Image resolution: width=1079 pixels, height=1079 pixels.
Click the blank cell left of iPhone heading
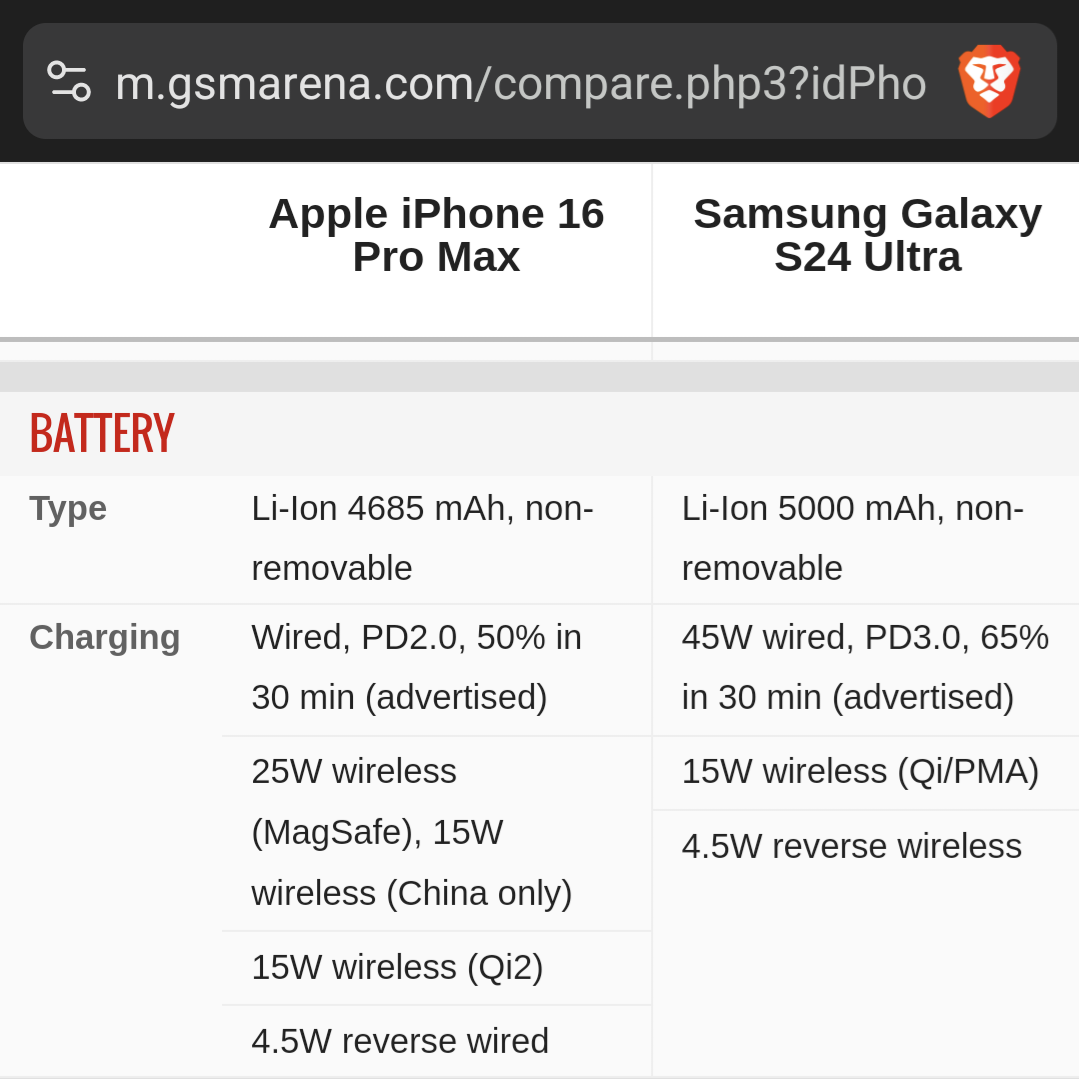110,250
